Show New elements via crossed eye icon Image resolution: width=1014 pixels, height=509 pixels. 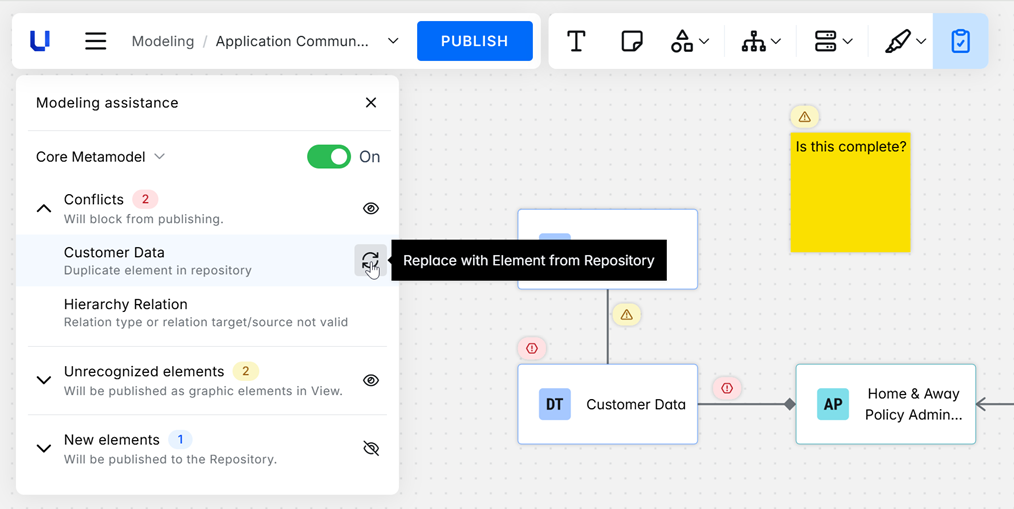tap(371, 448)
